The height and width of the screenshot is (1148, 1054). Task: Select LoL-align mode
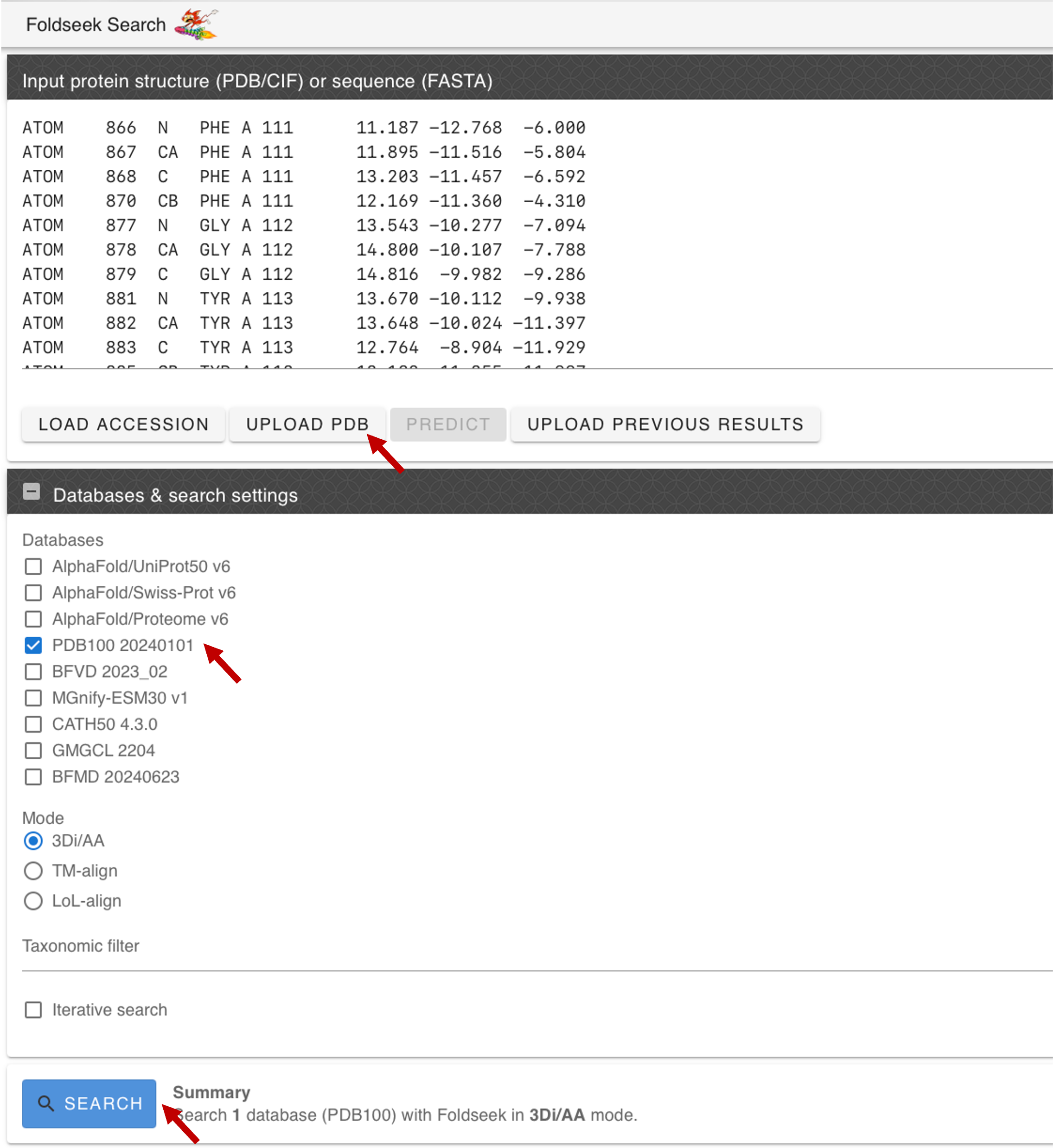pyautogui.click(x=33, y=902)
